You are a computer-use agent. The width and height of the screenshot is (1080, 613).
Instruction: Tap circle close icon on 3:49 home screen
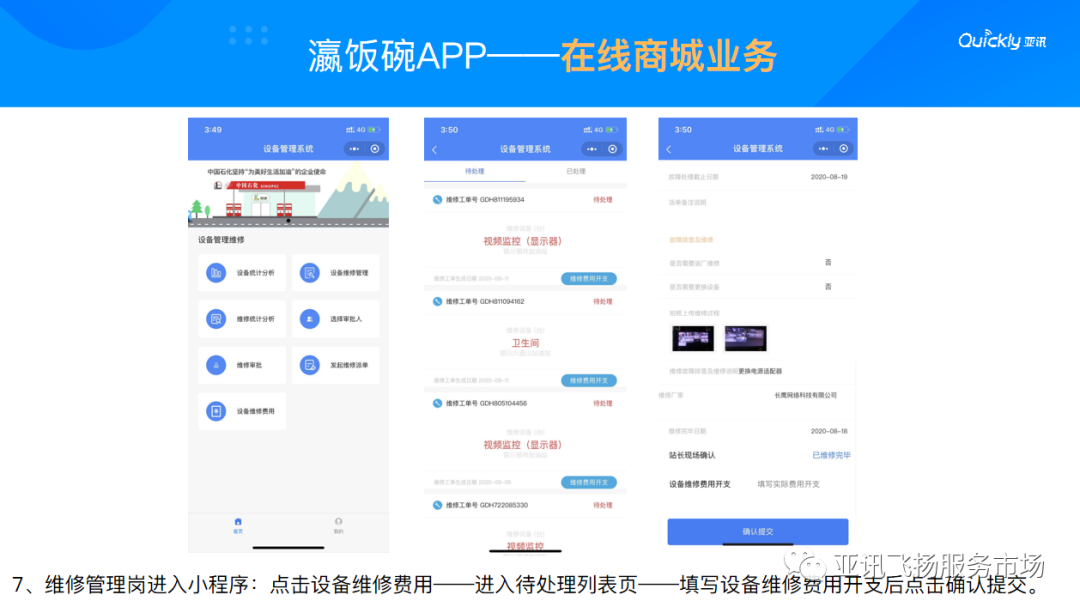click(375, 149)
